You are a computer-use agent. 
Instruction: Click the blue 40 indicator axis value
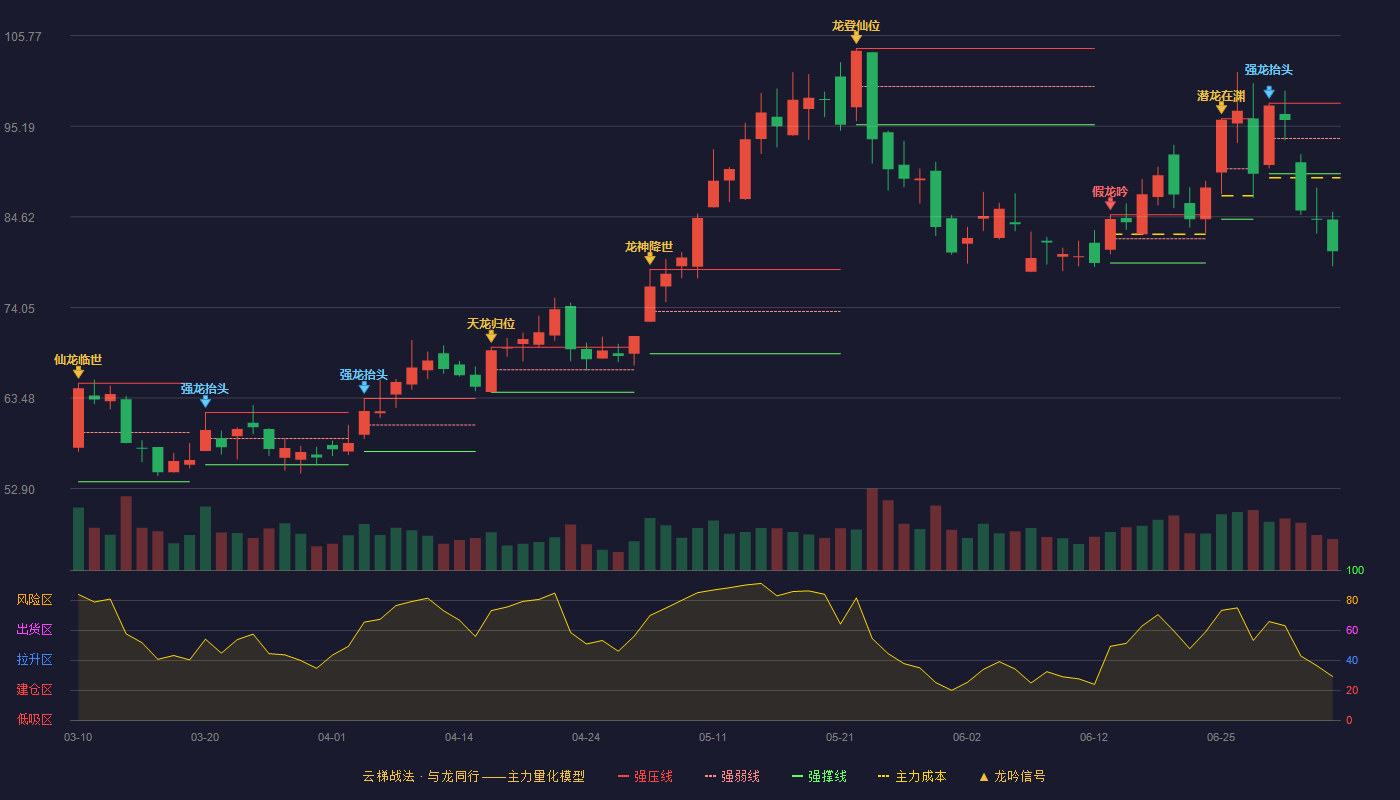pos(1352,661)
